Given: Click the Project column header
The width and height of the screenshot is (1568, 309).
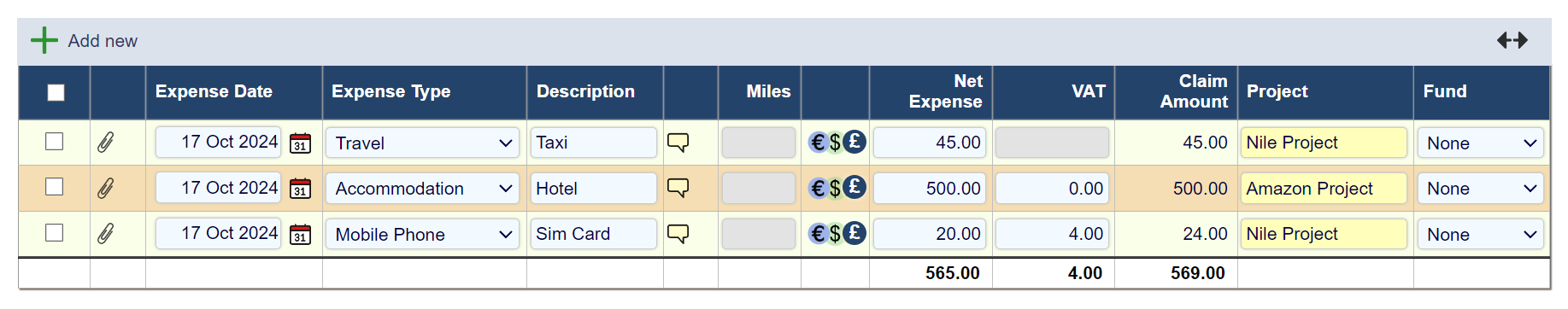Looking at the screenshot, I should (x=1277, y=91).
